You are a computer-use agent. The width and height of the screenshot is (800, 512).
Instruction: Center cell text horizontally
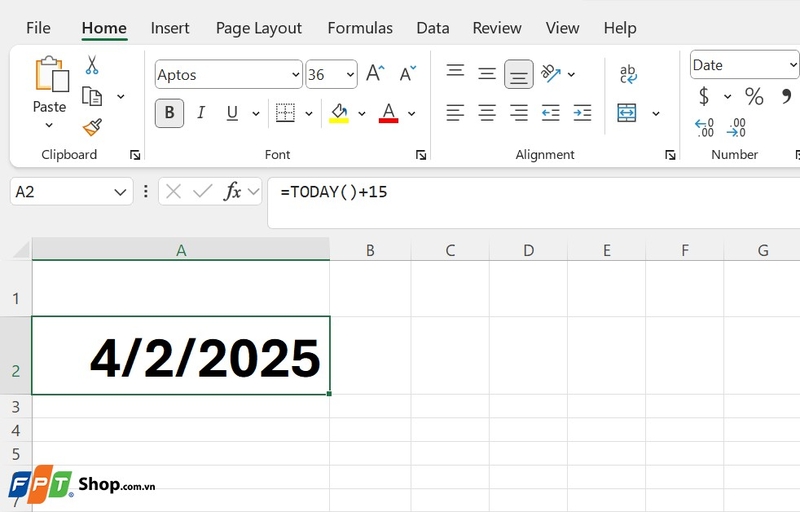(x=487, y=112)
